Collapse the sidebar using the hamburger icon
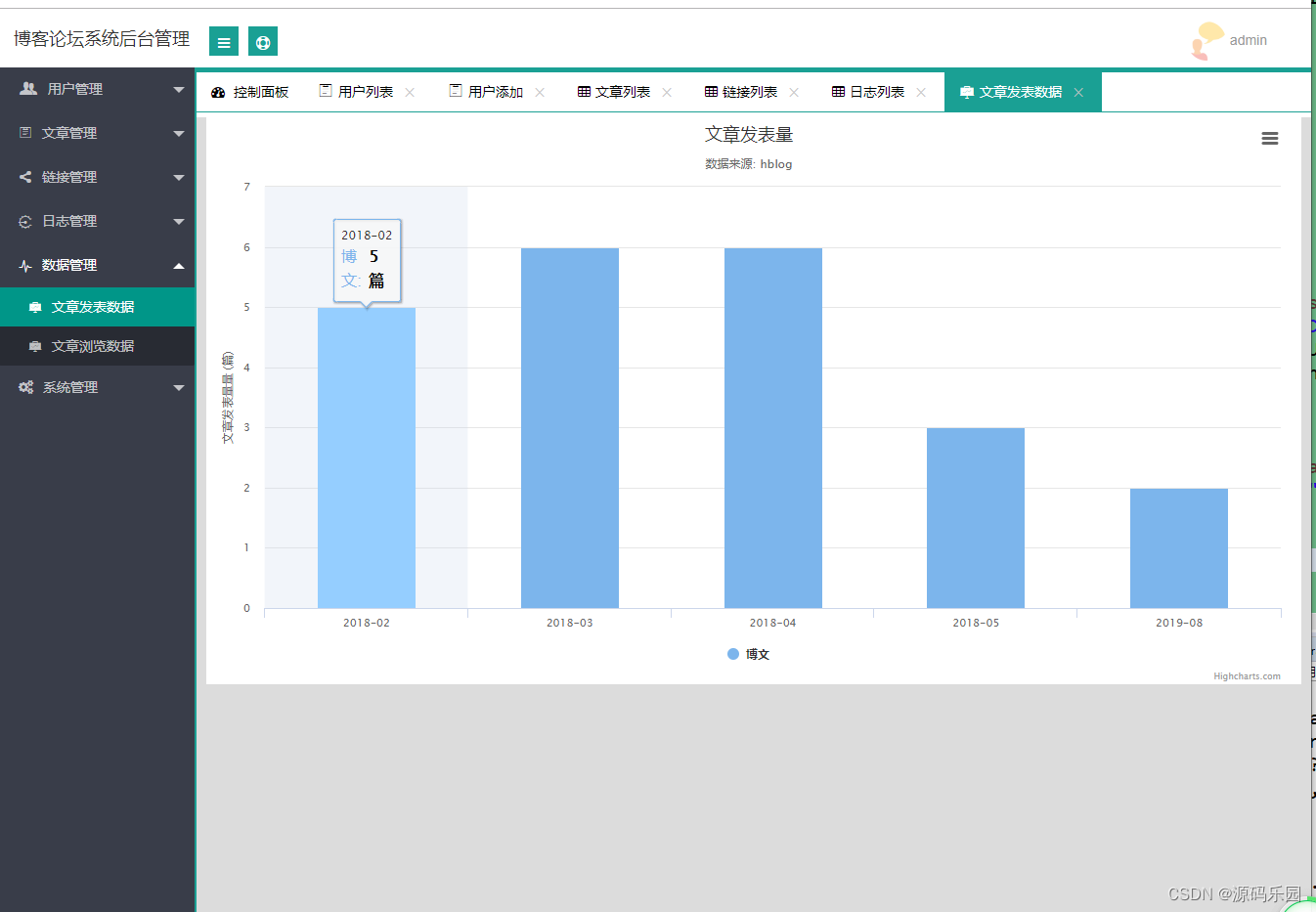This screenshot has height=912, width=1316. [x=223, y=41]
